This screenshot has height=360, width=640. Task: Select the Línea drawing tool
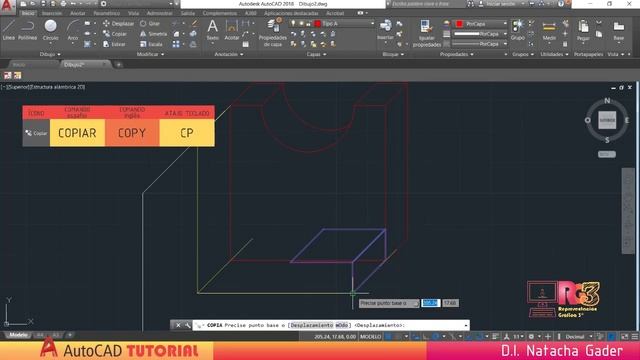coord(9,29)
